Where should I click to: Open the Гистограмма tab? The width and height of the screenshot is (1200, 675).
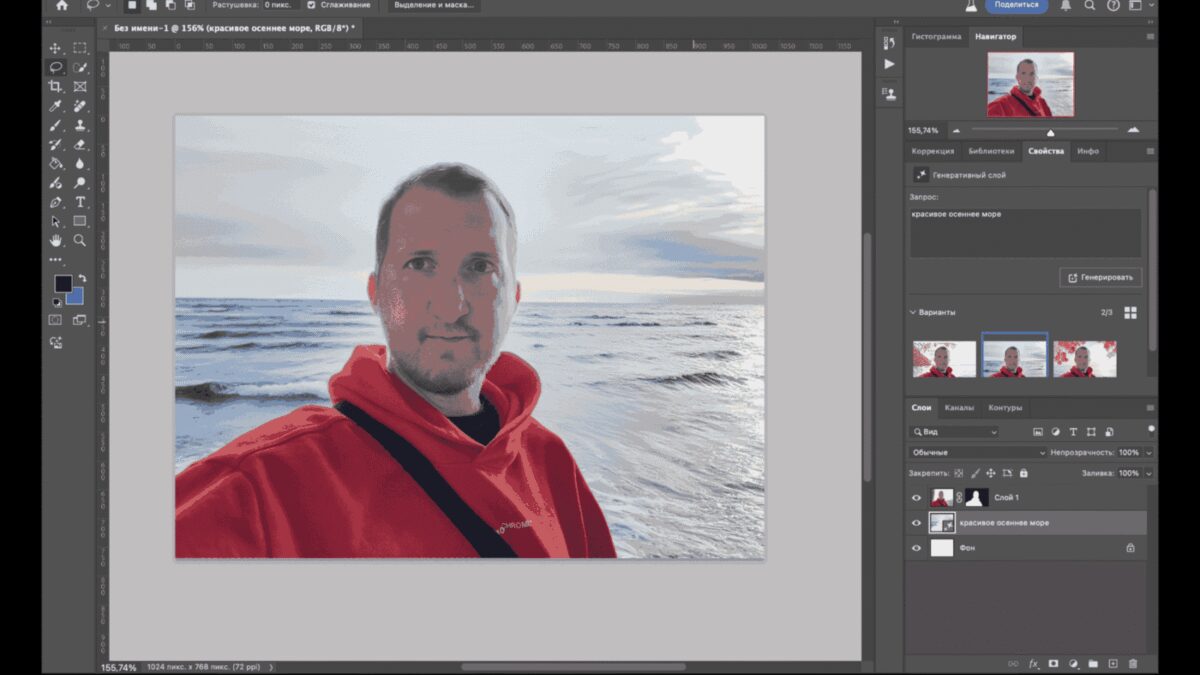tap(935, 37)
